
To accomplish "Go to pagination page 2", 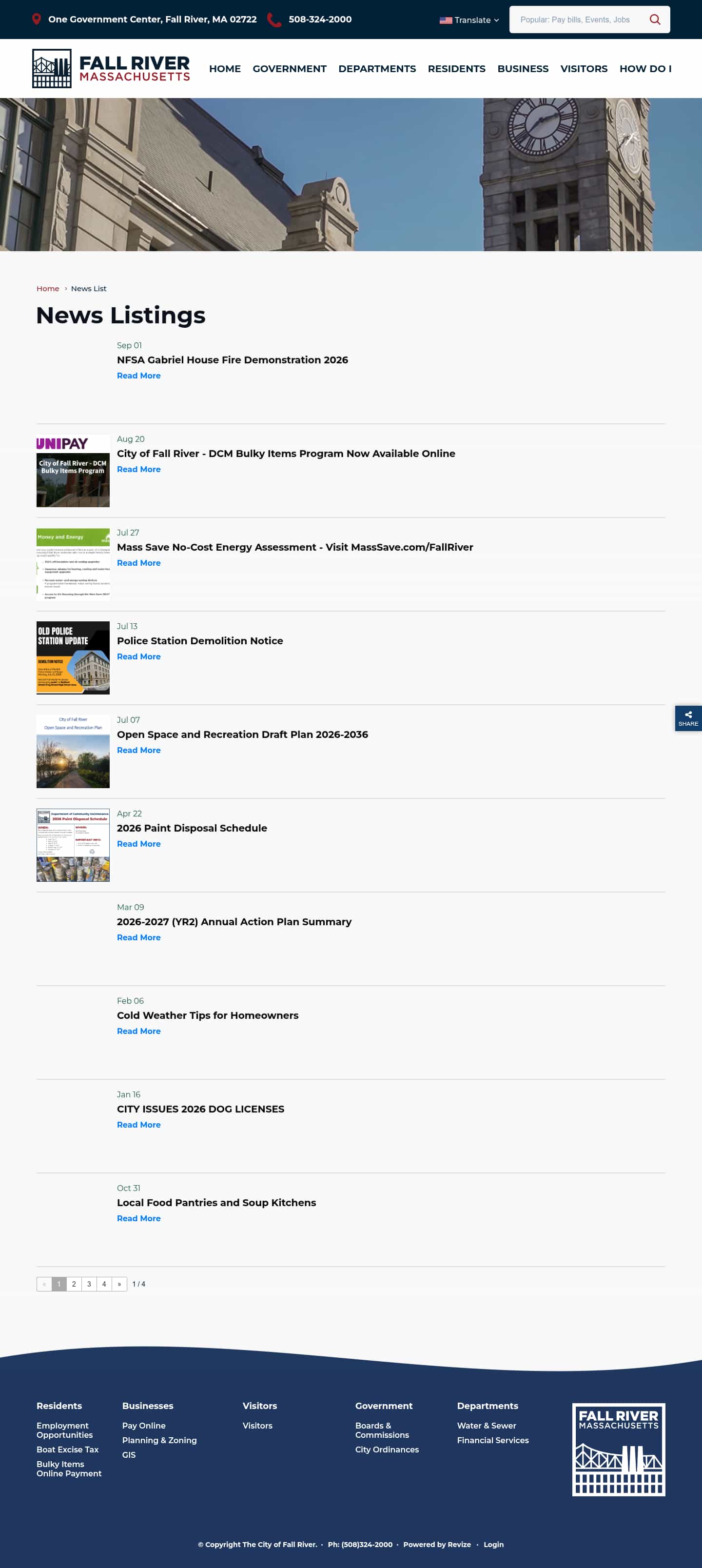I will tap(74, 1284).
